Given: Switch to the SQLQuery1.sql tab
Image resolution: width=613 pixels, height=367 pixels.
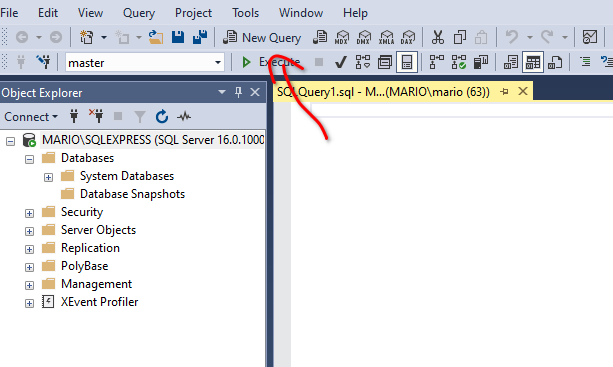Looking at the screenshot, I should [383, 92].
